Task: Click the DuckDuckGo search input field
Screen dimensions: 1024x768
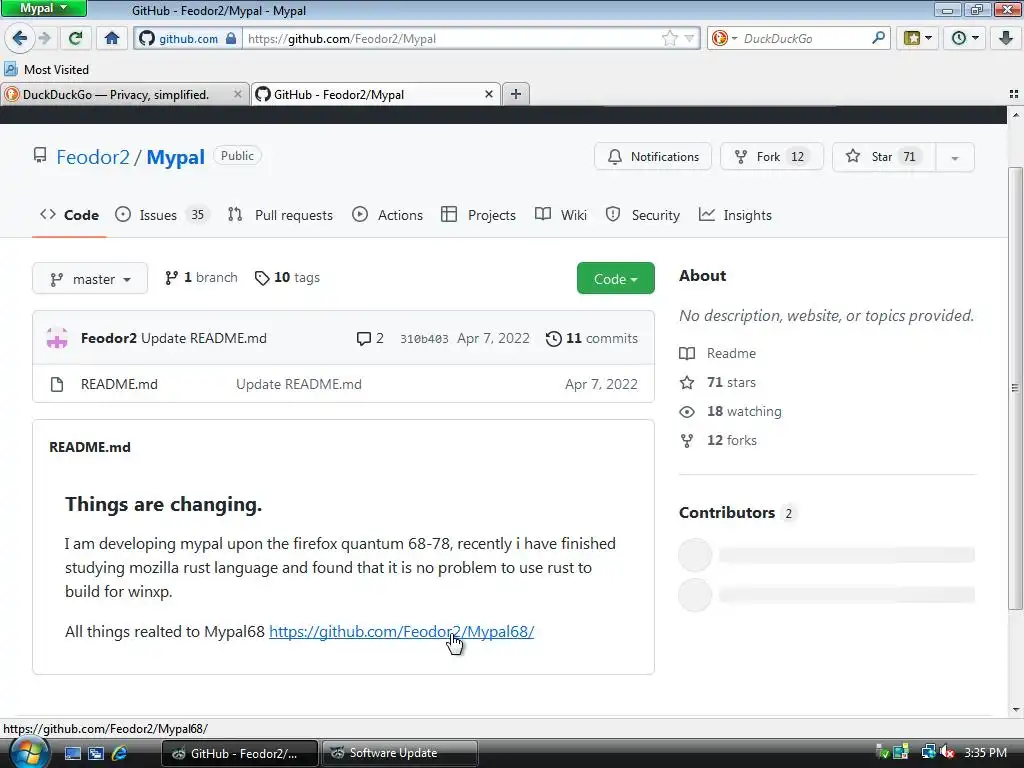Action: pos(805,39)
